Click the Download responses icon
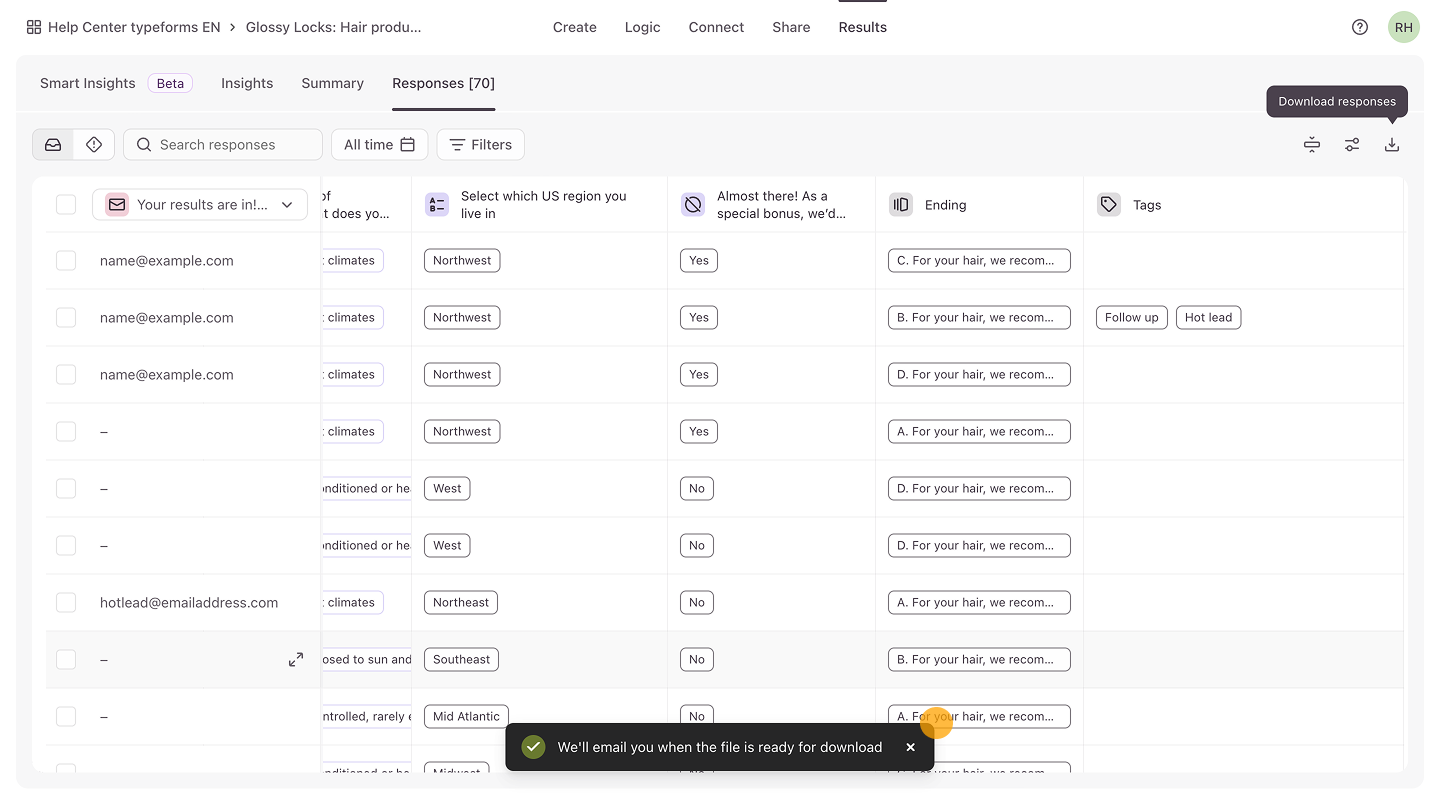 click(1392, 145)
